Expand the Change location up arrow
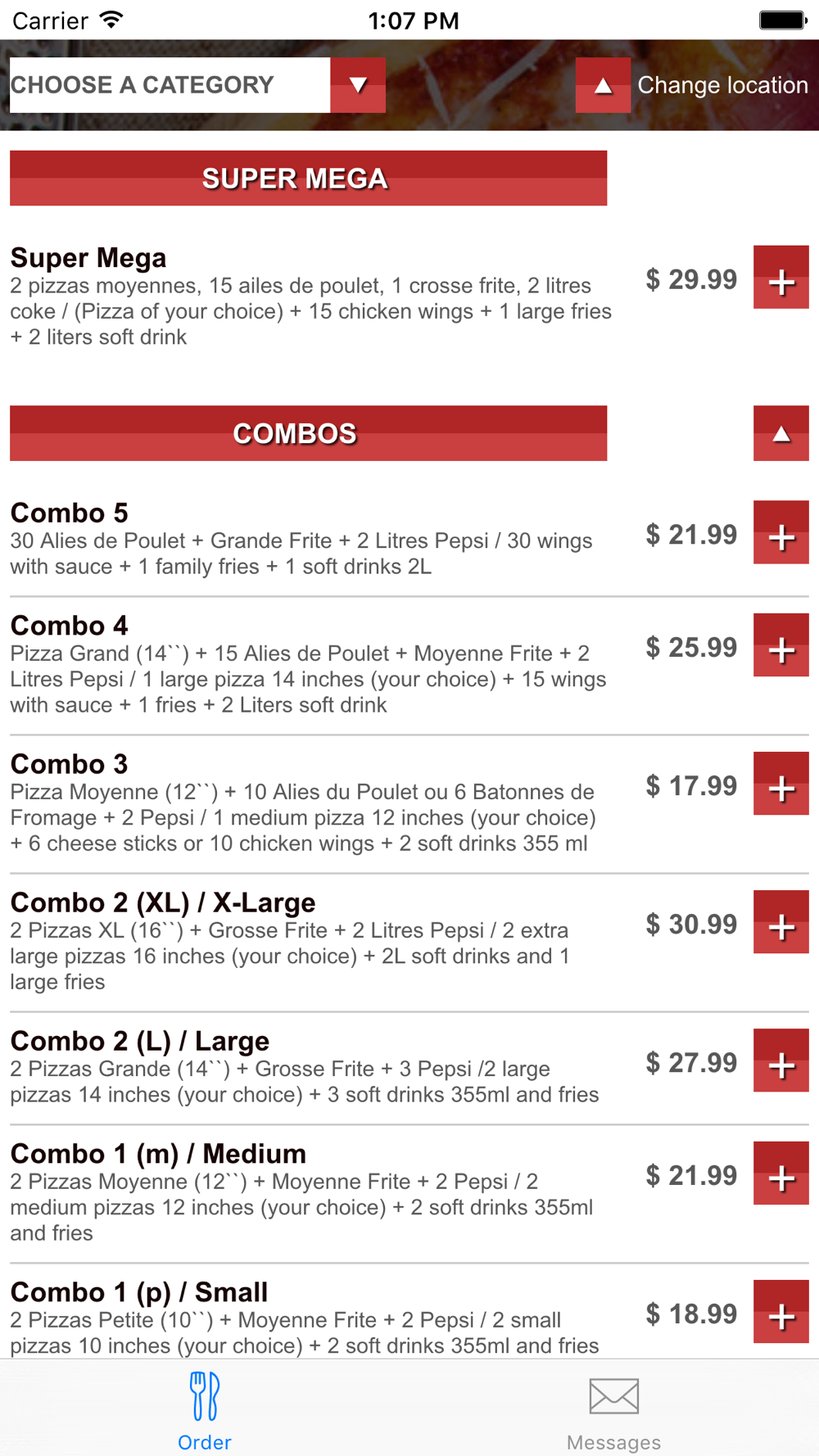The image size is (819, 1456). (x=603, y=85)
